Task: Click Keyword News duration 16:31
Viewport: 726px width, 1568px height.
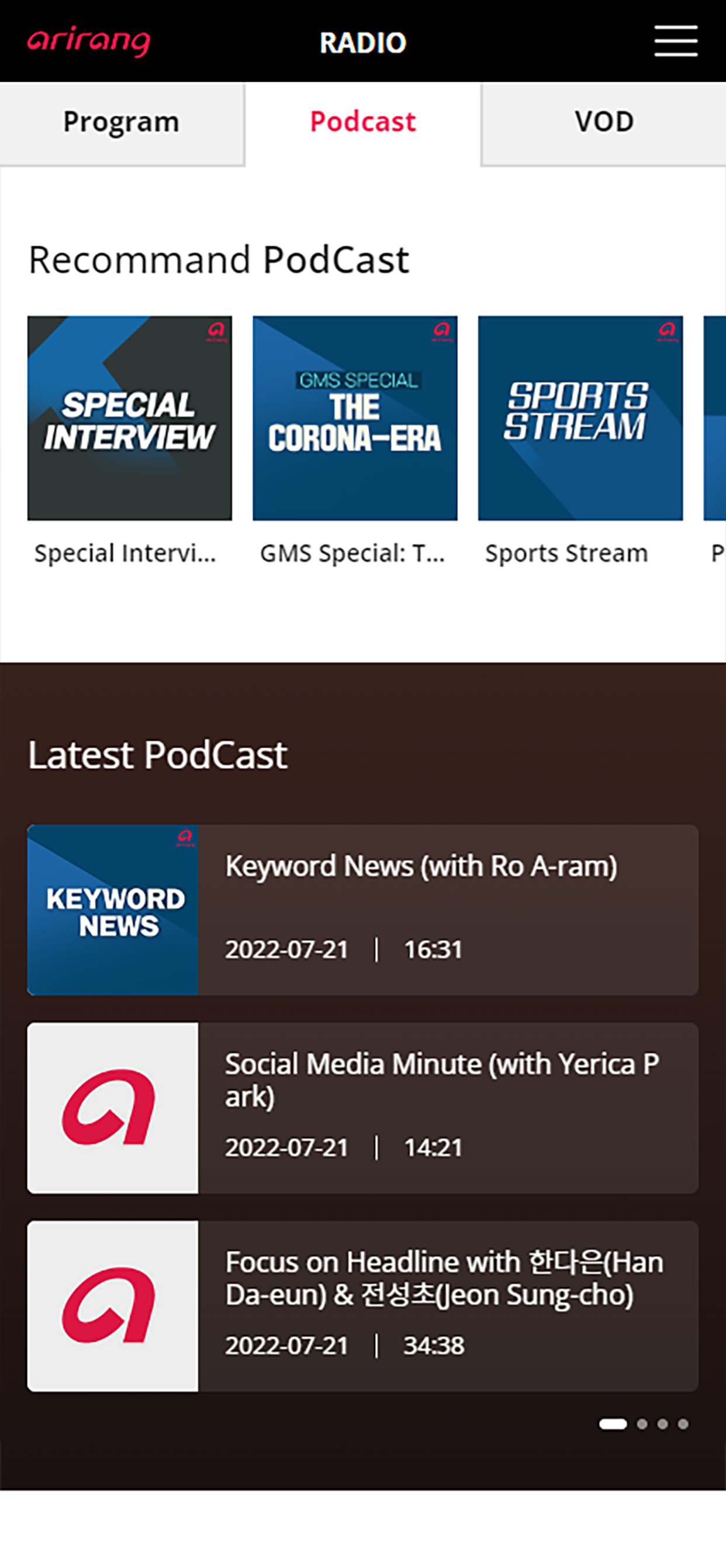Action: (x=434, y=949)
